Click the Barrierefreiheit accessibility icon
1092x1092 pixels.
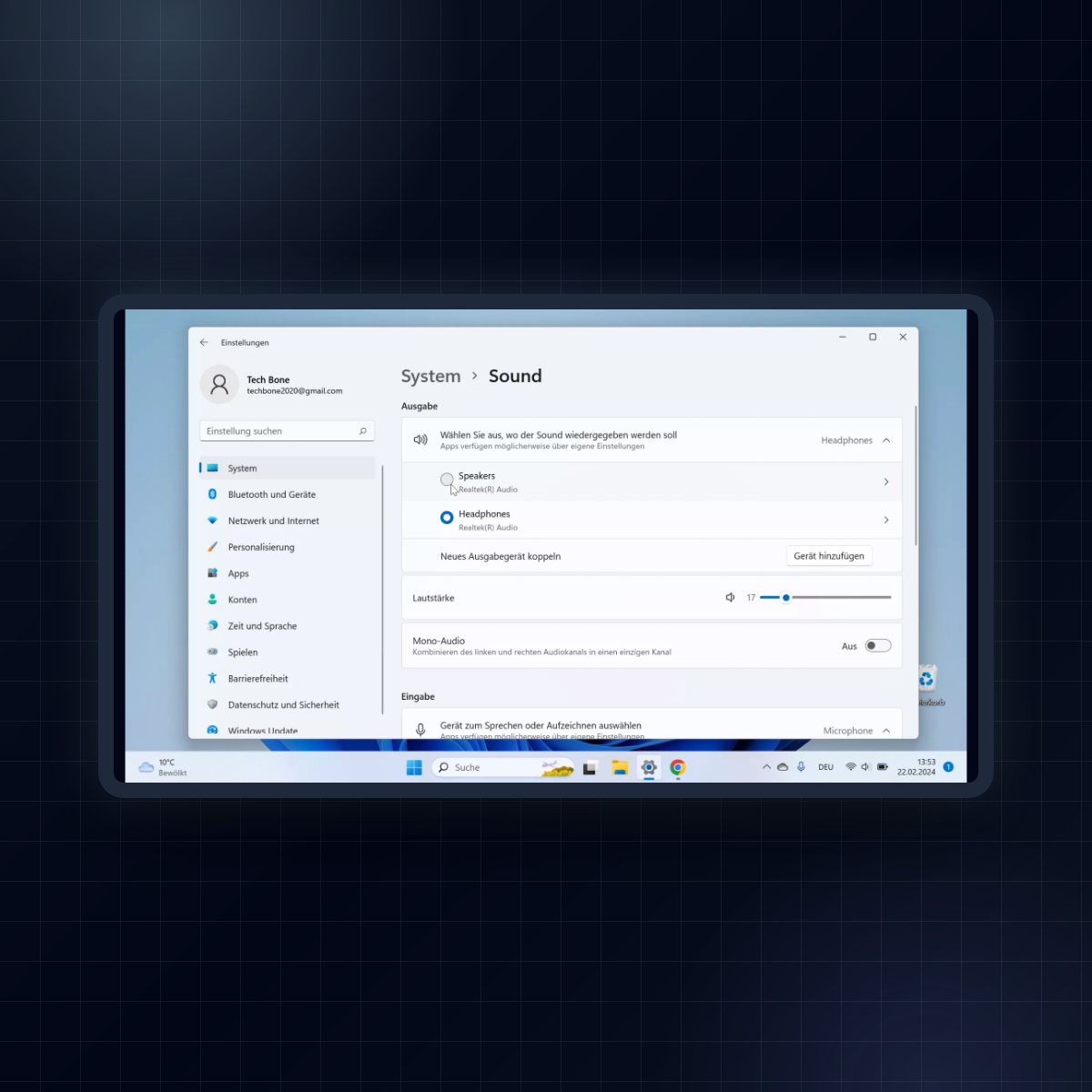coord(212,678)
